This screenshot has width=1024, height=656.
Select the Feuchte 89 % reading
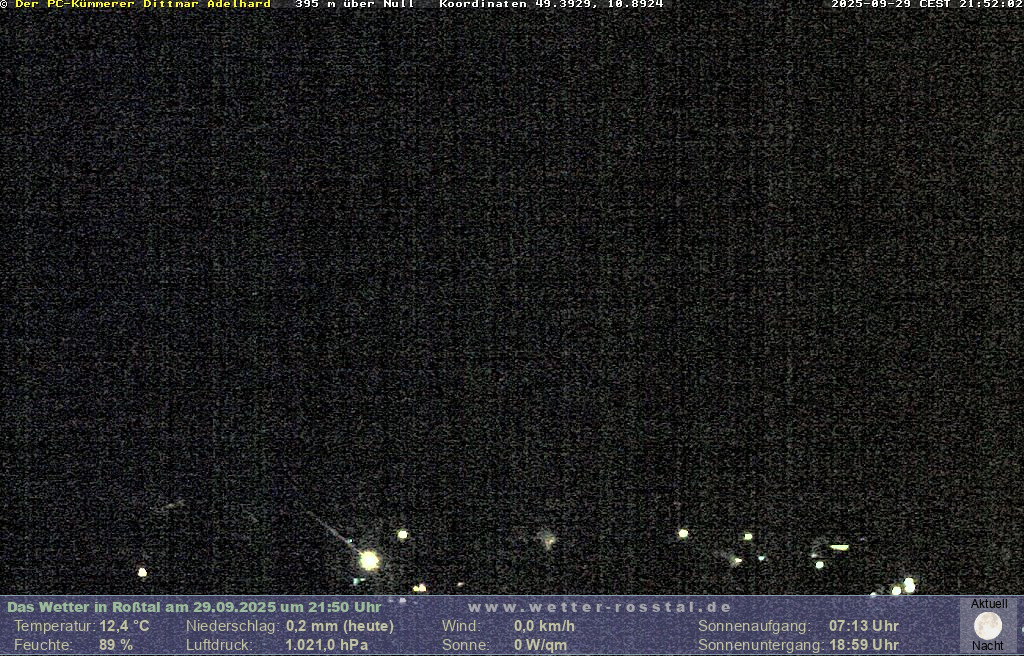coord(116,645)
